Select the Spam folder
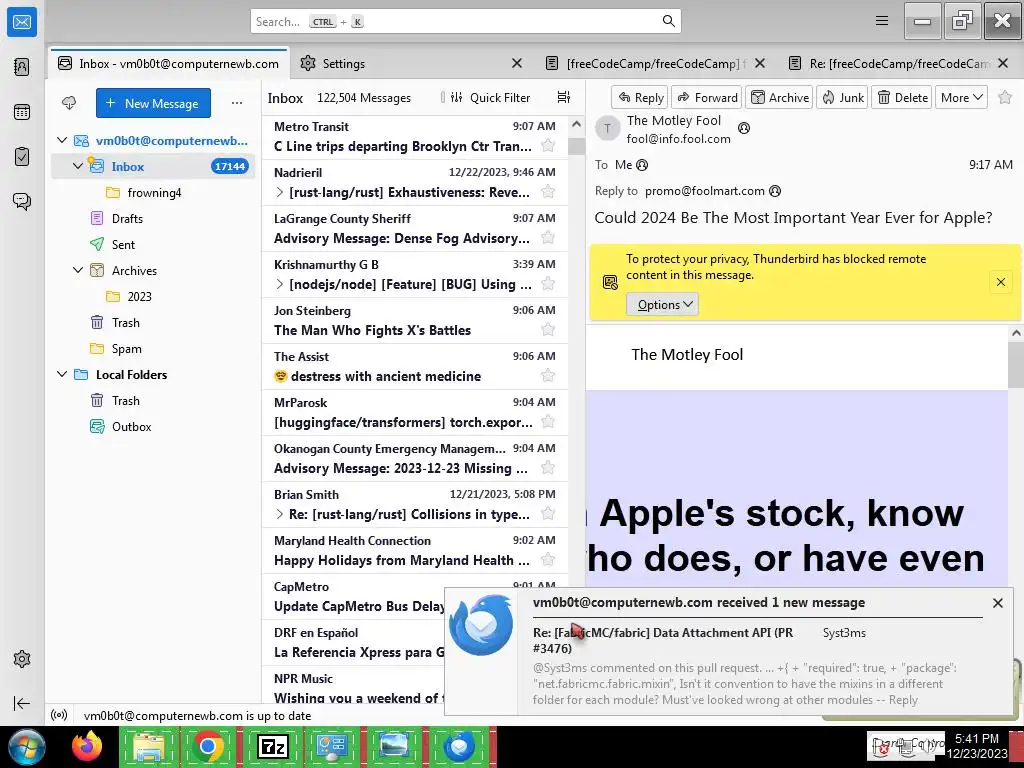Screen dimensions: 1024x768 coord(127,348)
